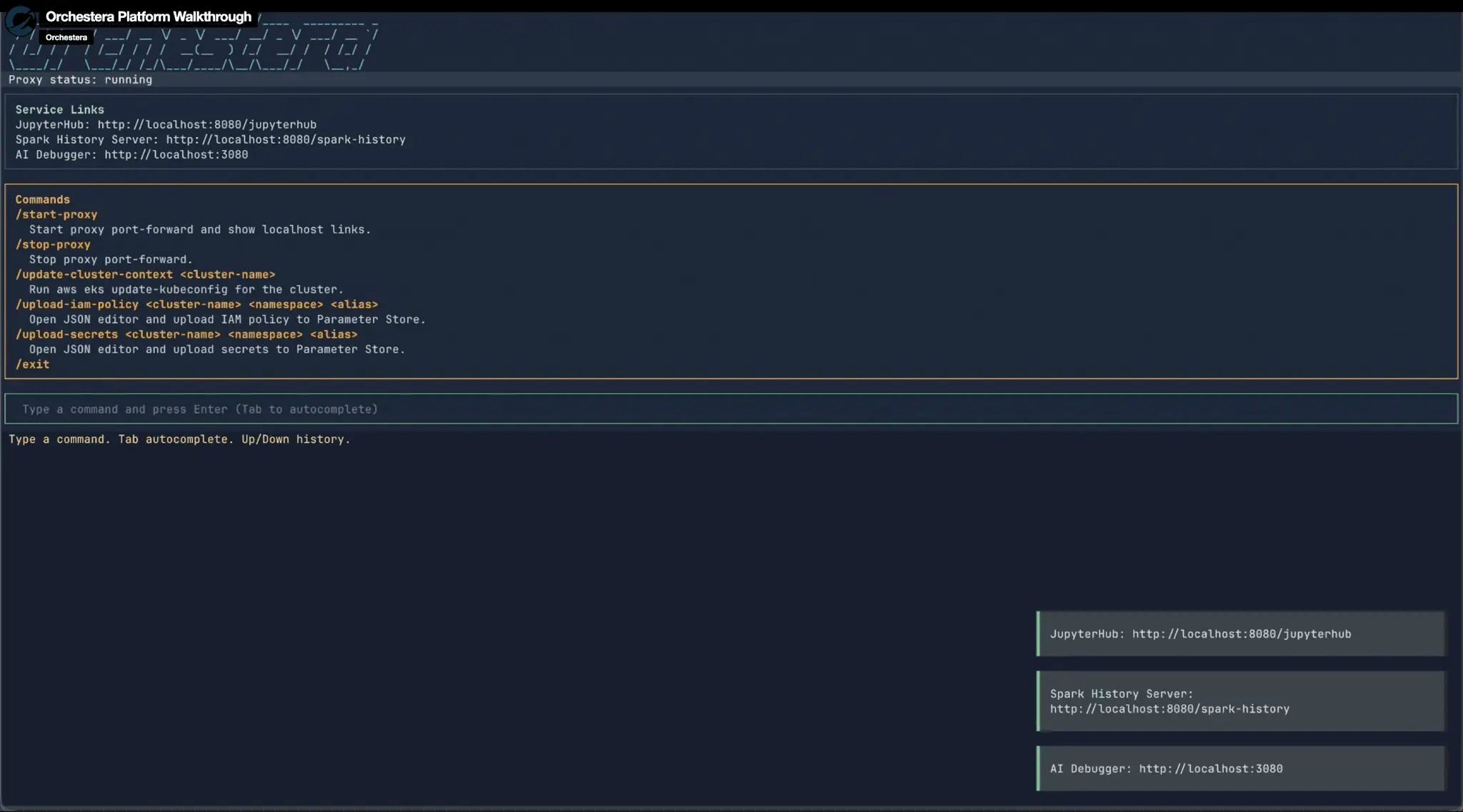Select the /start-proxy command text
Viewport: 1463px width, 812px height.
point(56,214)
